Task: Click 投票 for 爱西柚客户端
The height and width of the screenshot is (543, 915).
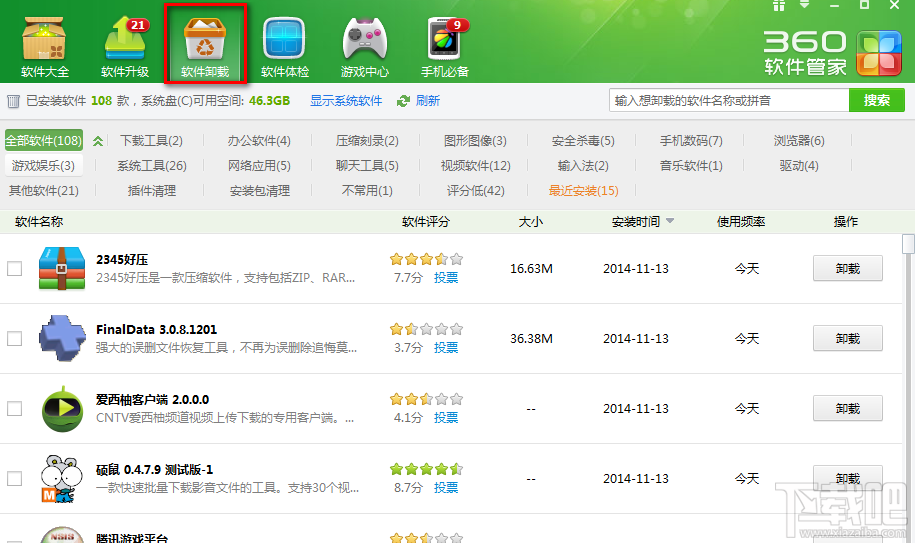Action: 446,418
